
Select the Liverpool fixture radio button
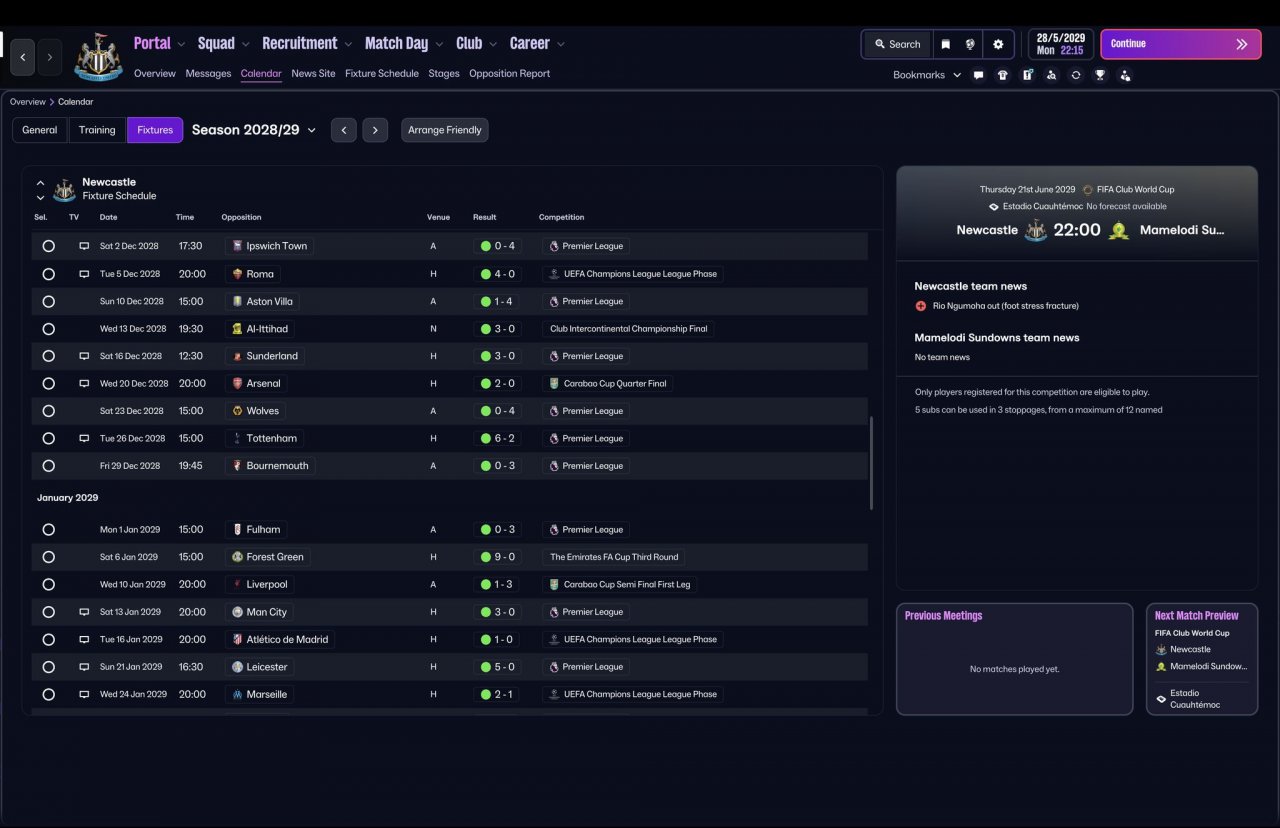coord(48,584)
